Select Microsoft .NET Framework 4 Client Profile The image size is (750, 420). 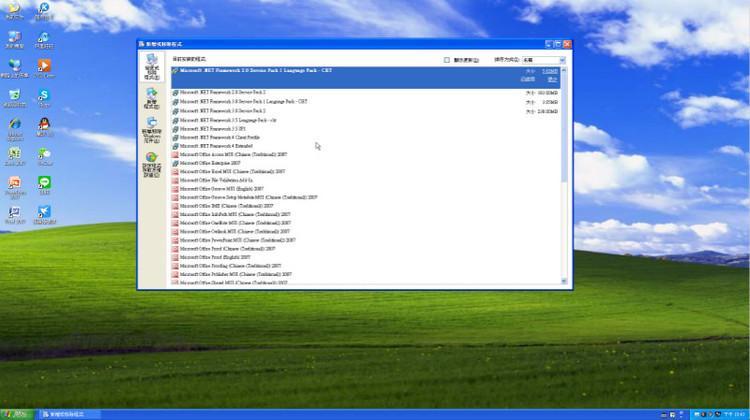tap(366, 137)
